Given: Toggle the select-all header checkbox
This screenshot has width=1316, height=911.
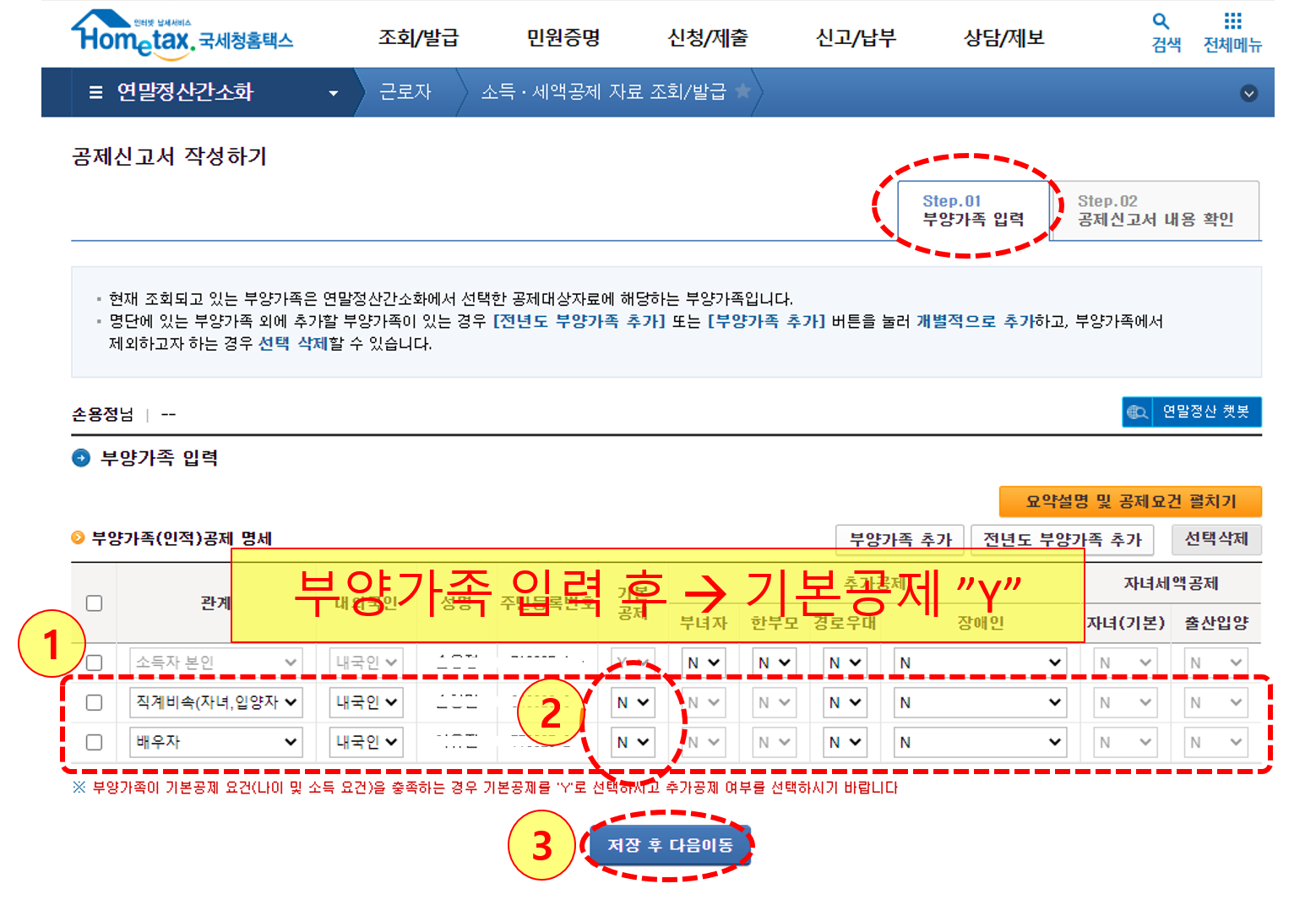Looking at the screenshot, I should point(95,603).
